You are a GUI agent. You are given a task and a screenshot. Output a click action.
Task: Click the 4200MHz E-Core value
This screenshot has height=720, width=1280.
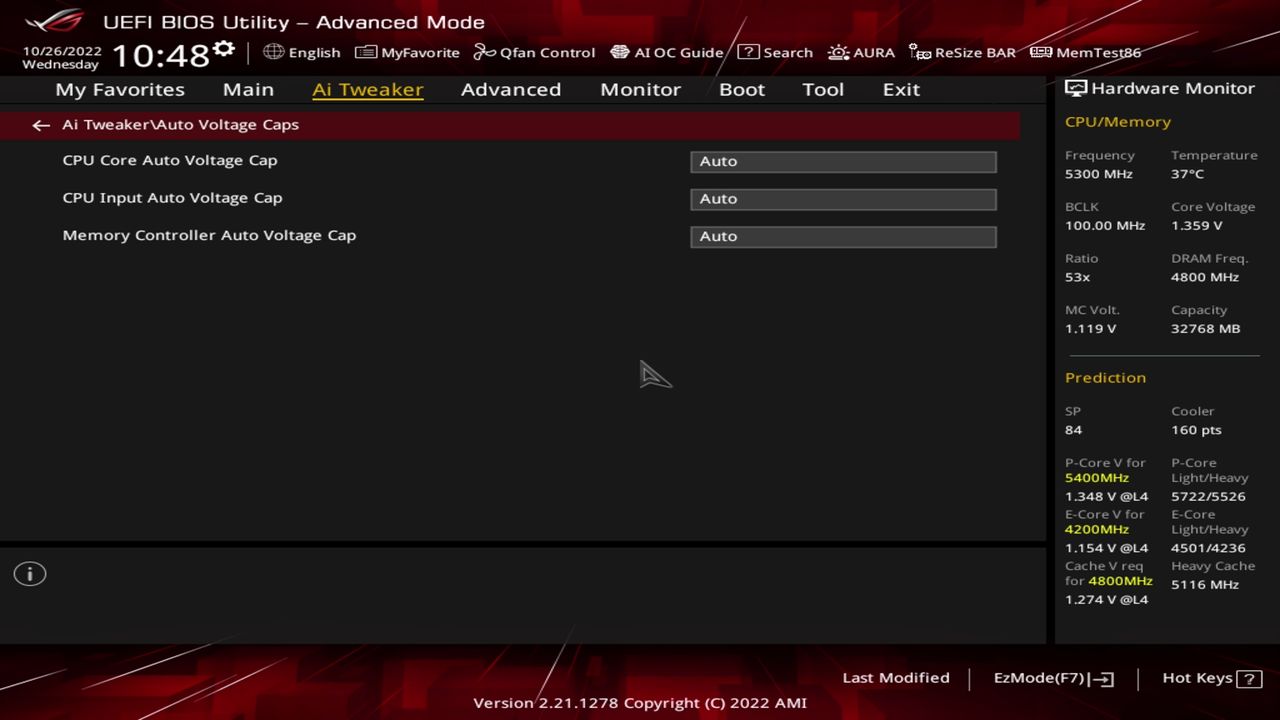pyautogui.click(x=1097, y=530)
